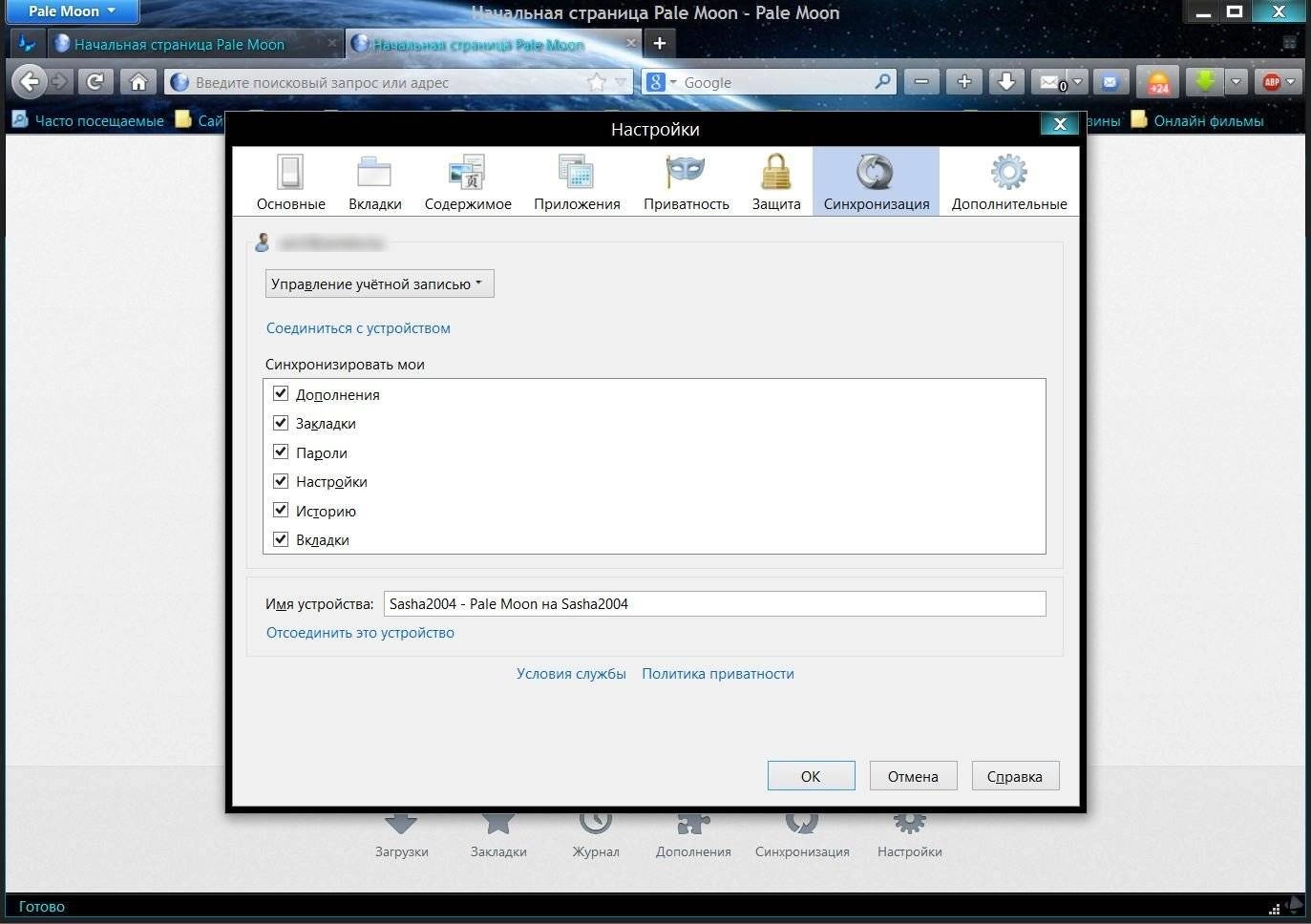Go back with the Back arrow button
Image resolution: width=1311 pixels, height=924 pixels.
click(30, 81)
